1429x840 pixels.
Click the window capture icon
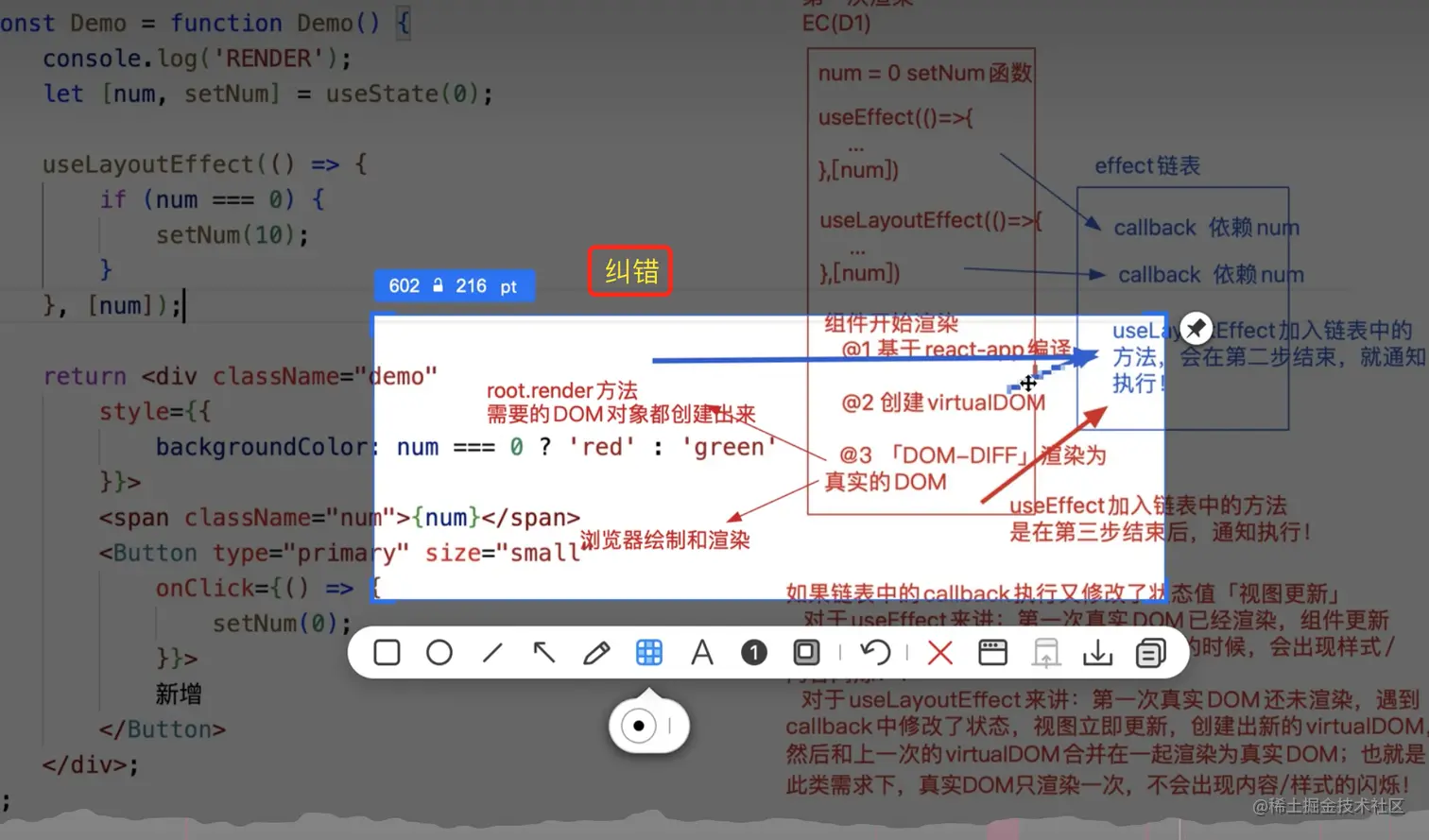[992, 653]
